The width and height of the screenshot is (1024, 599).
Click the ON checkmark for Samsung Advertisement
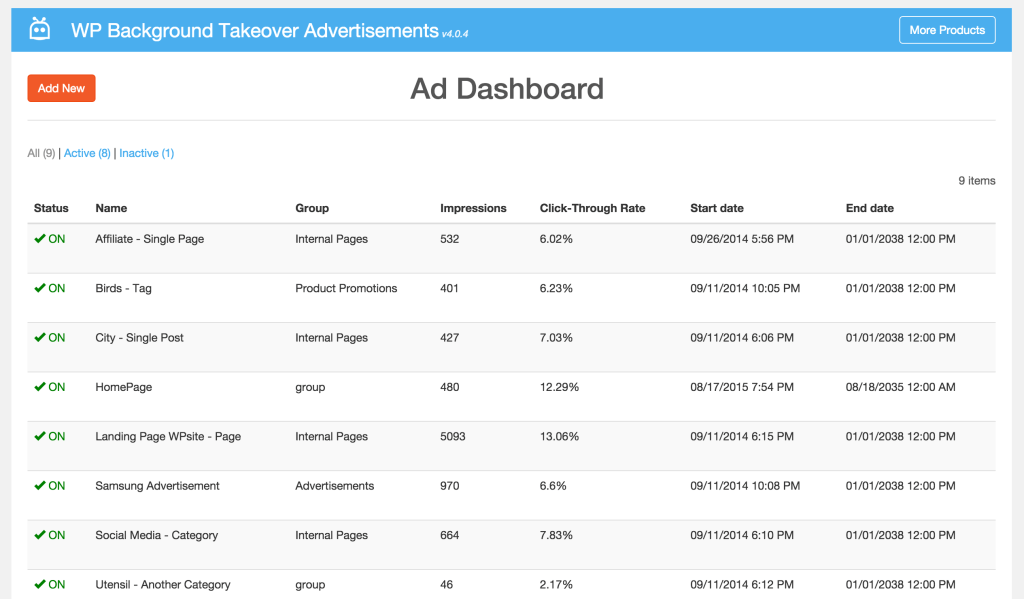[x=50, y=485]
